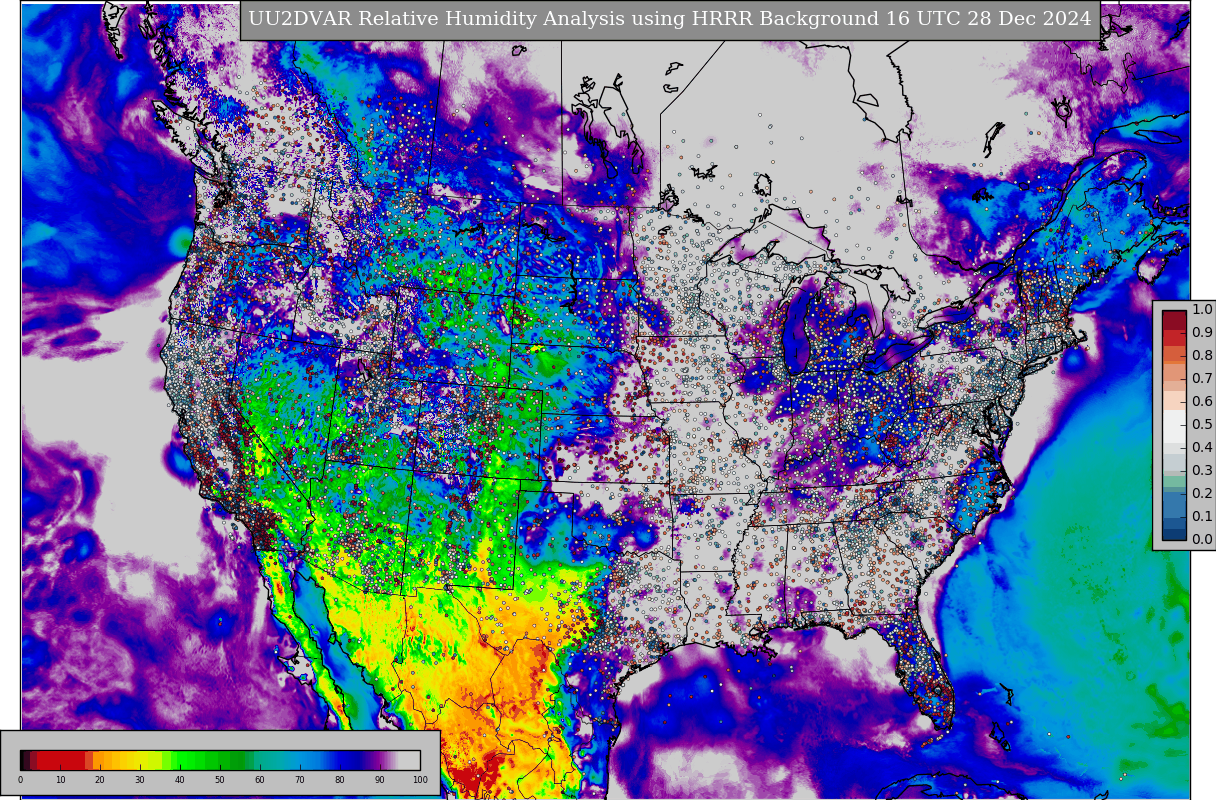Click the '0.2' label on right color scale
Screen dimensions: 1216x800
coord(1202,494)
